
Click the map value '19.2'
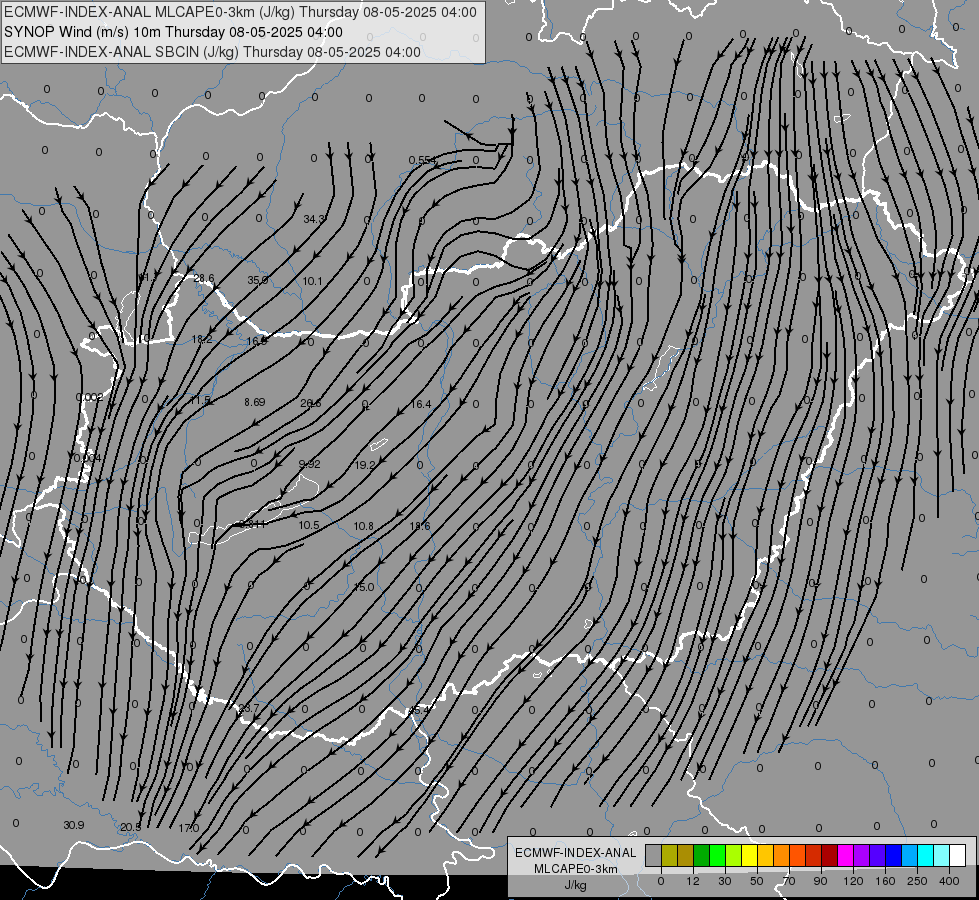[365, 465]
